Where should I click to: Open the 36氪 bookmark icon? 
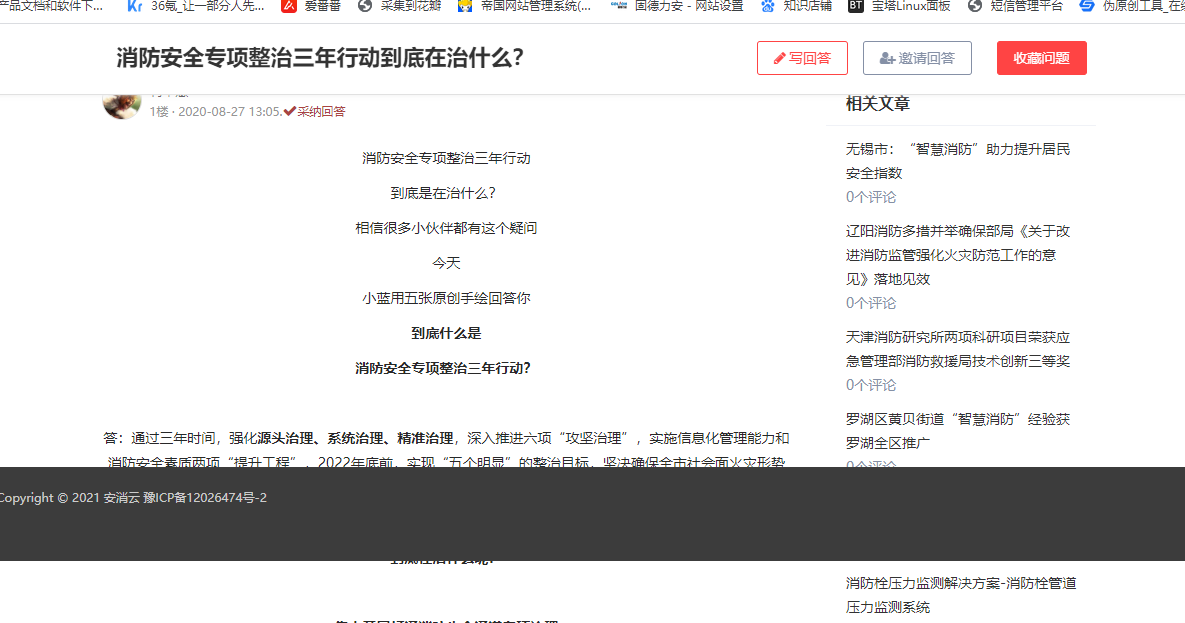(x=135, y=6)
